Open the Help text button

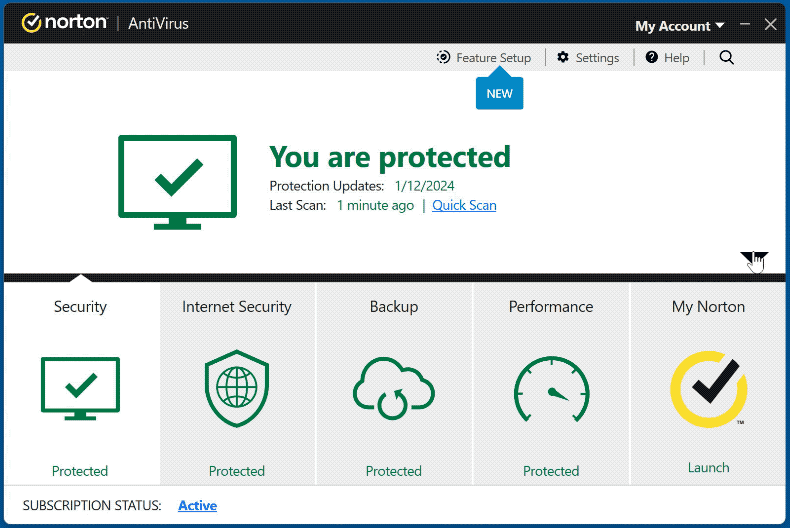(x=676, y=58)
